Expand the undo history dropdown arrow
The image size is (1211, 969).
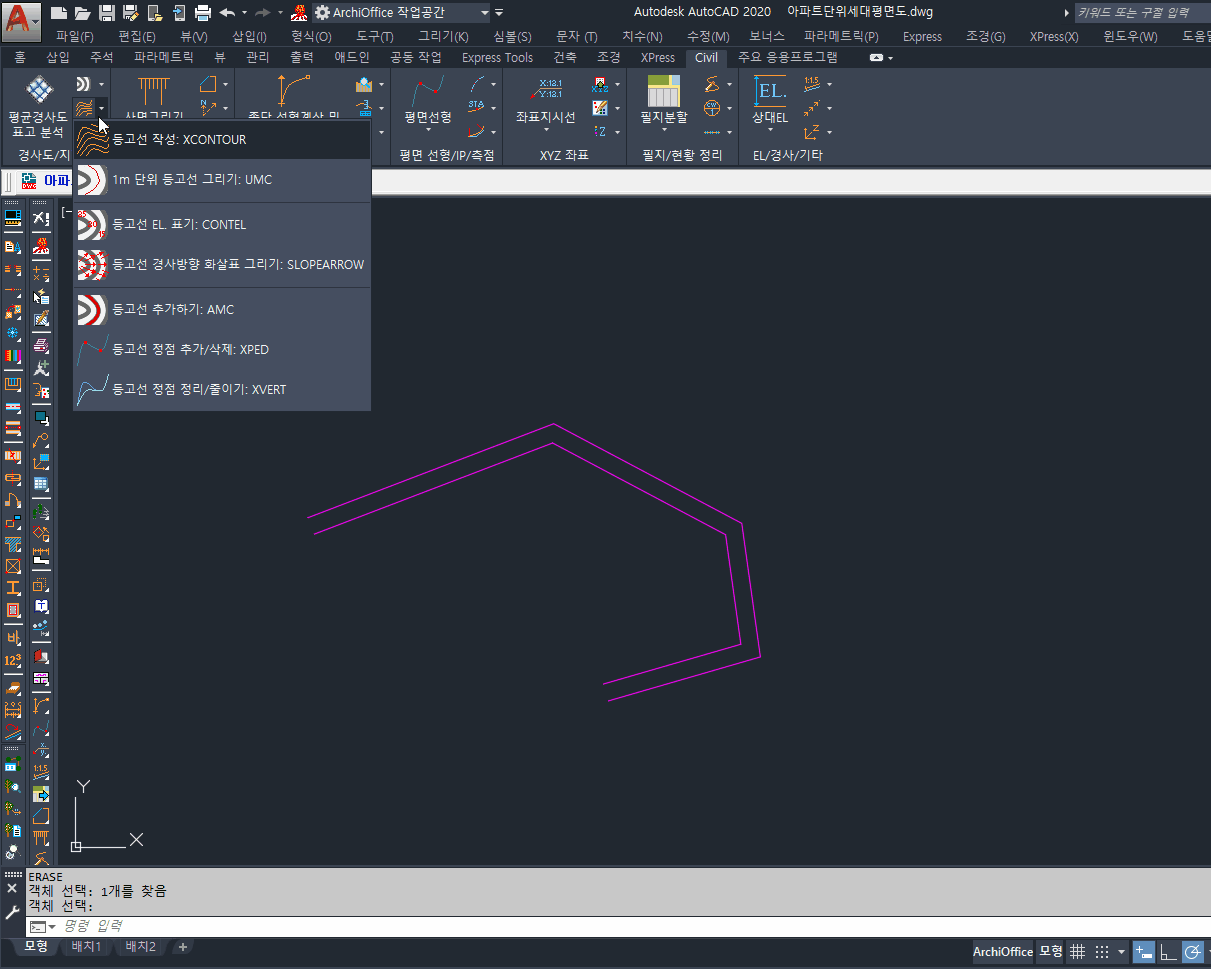point(244,13)
